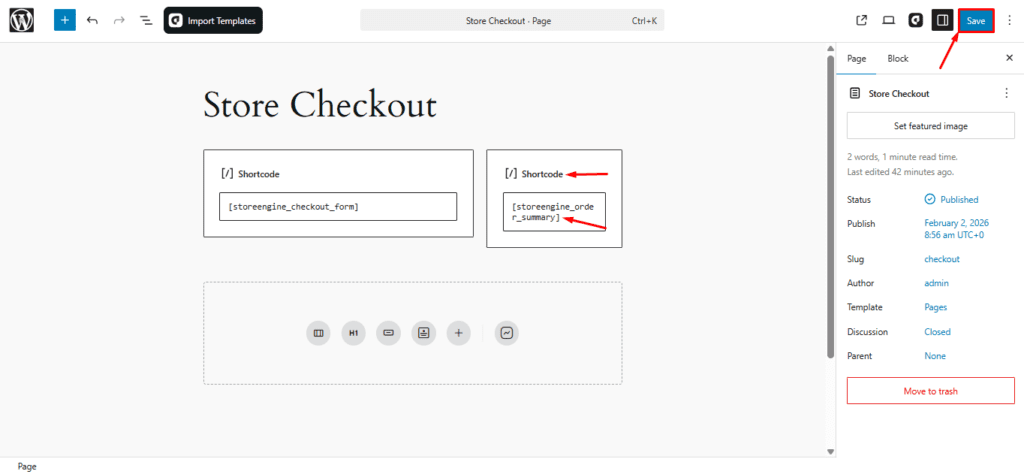Viewport: 1024px width, 474px height.
Task: Edit the storeengine_order_summary shortcode field
Action: (554, 212)
